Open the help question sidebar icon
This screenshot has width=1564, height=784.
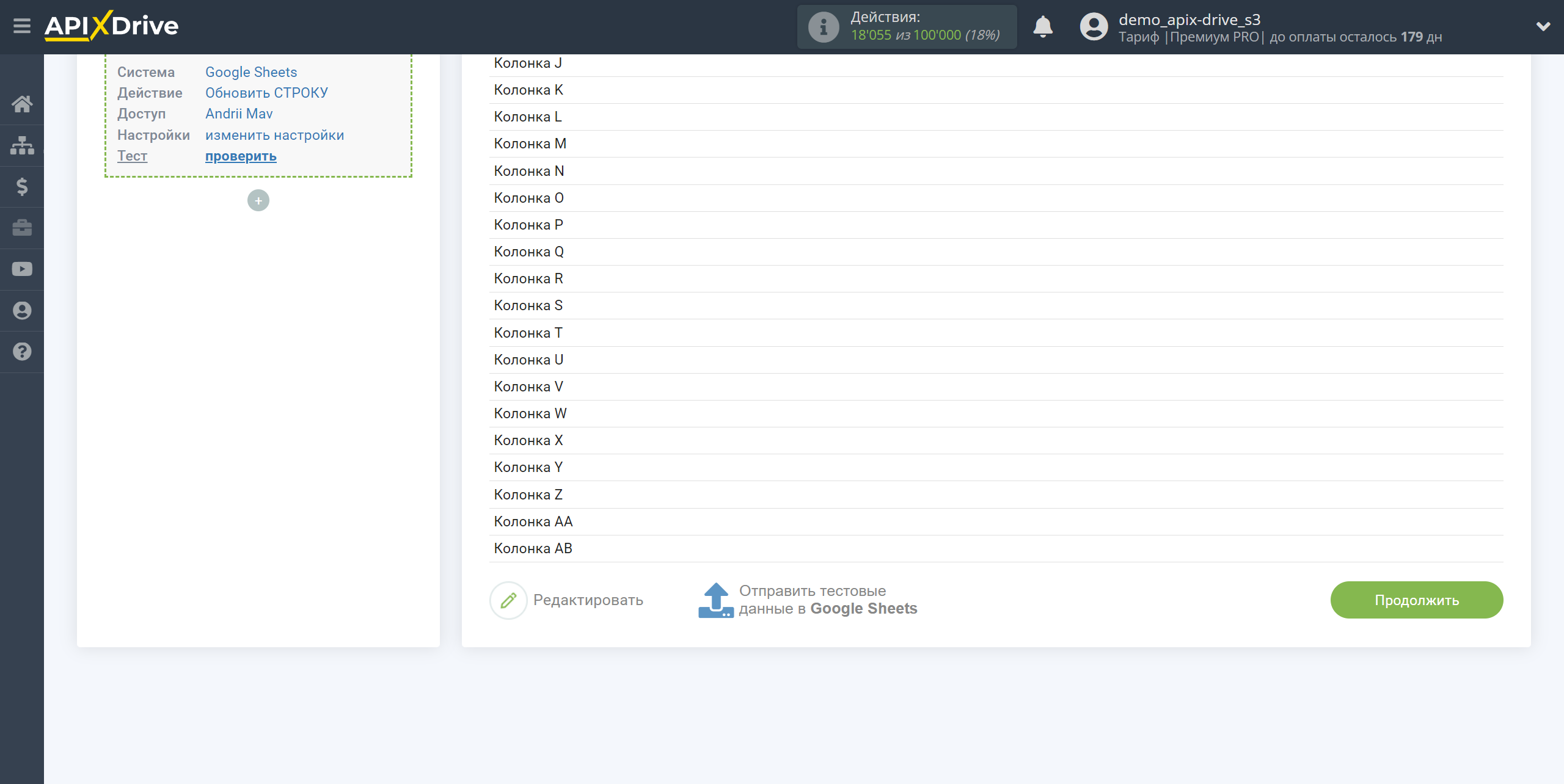22,352
